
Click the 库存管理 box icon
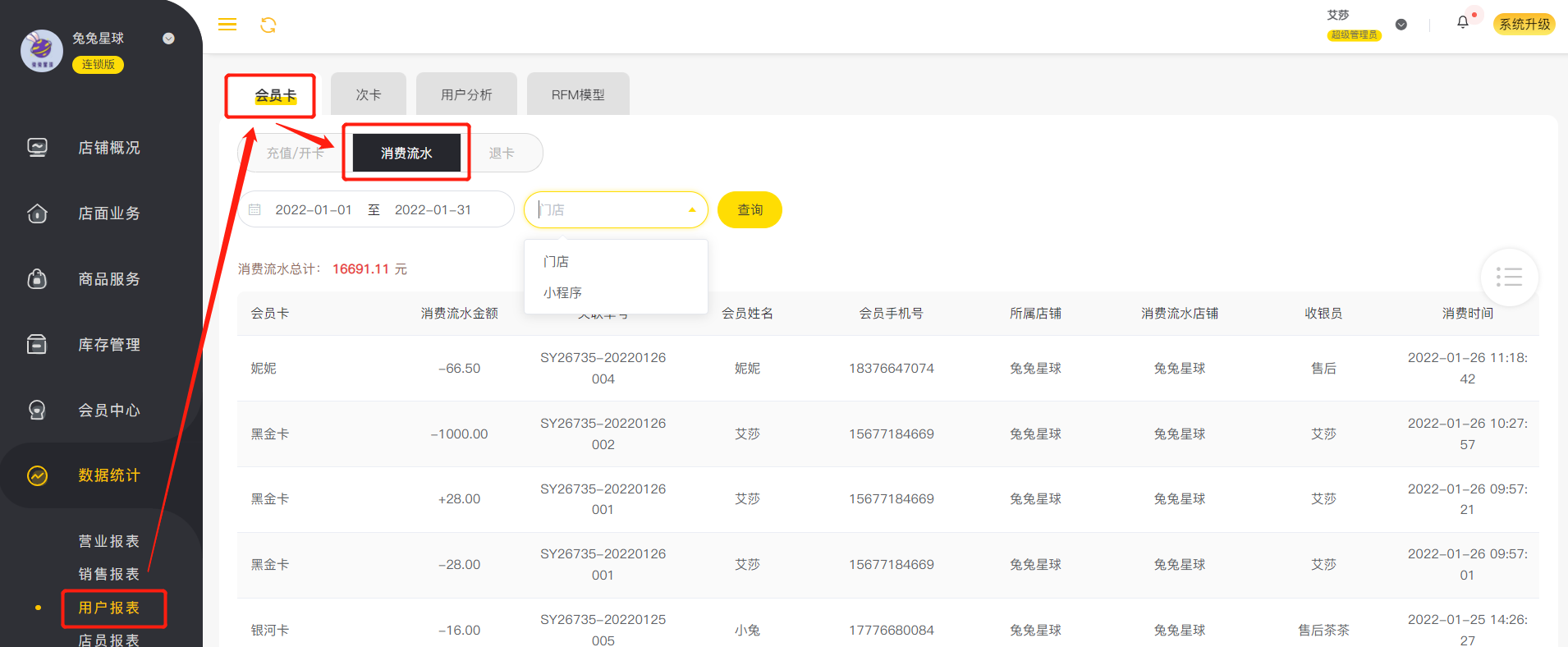tap(37, 344)
